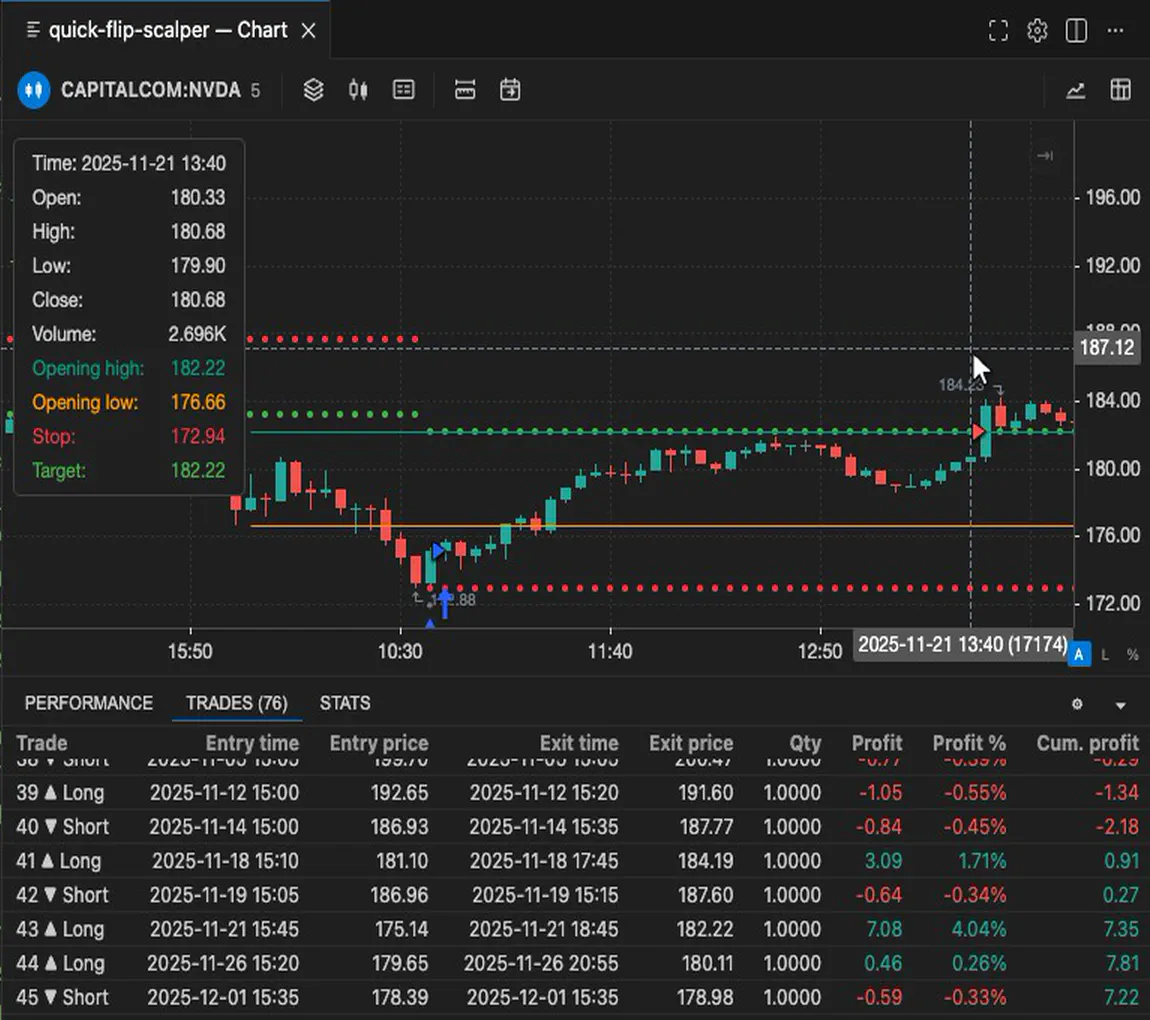
Task: Click the 11:40 time axis label
Action: (x=609, y=651)
